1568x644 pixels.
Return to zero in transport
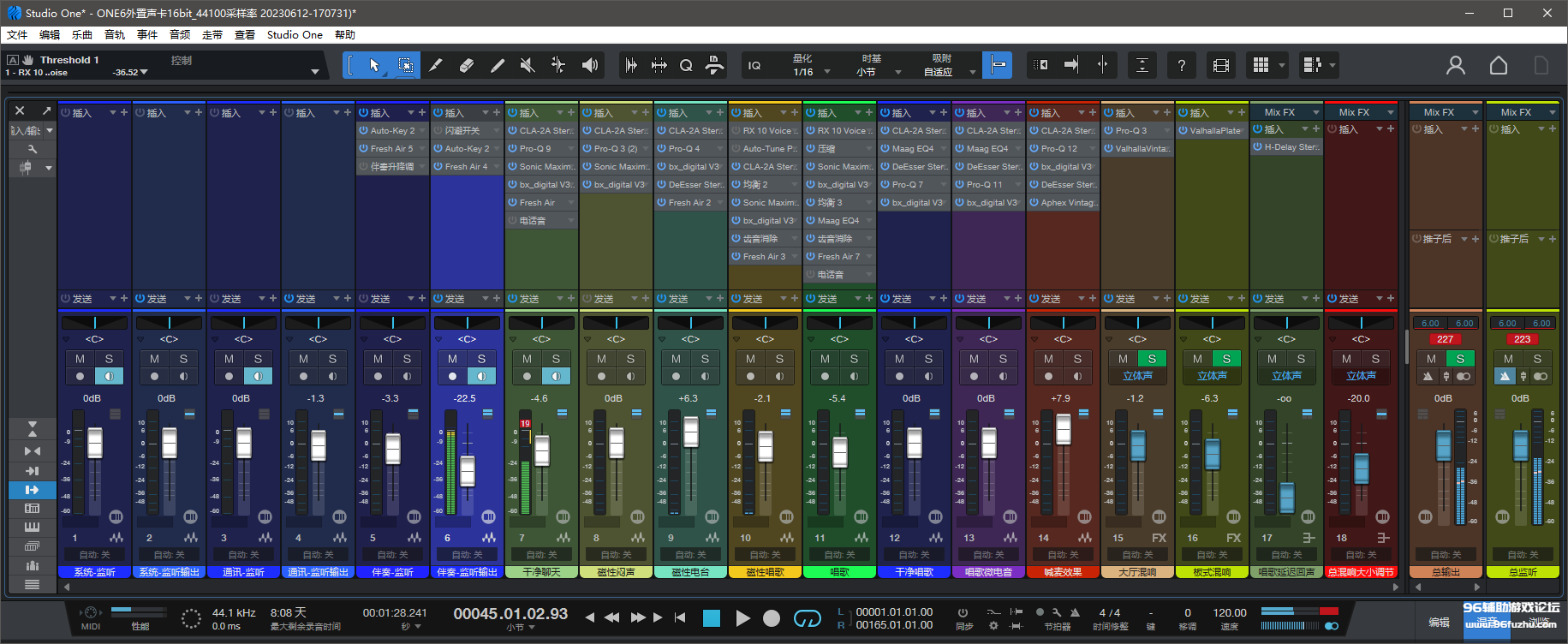point(680,617)
